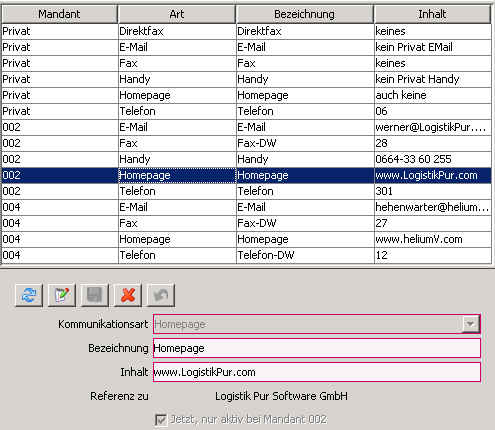Click the Bezeichnung input field
Image resolution: width=495 pixels, height=430 pixels.
(316, 348)
